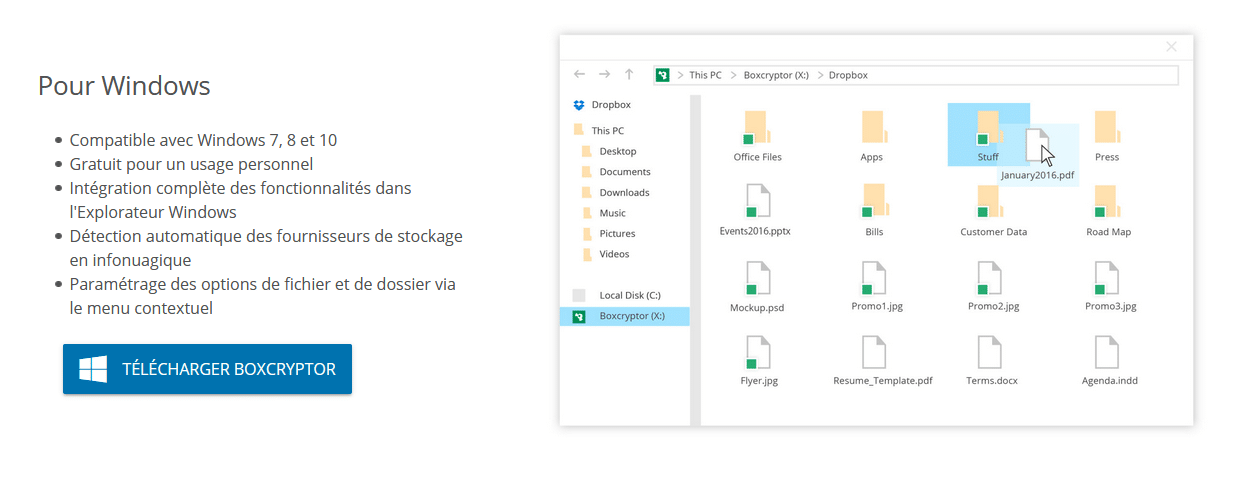1249x495 pixels.
Task: Click the "January2016.pdf" file name label
Action: pyautogui.click(x=1040, y=176)
